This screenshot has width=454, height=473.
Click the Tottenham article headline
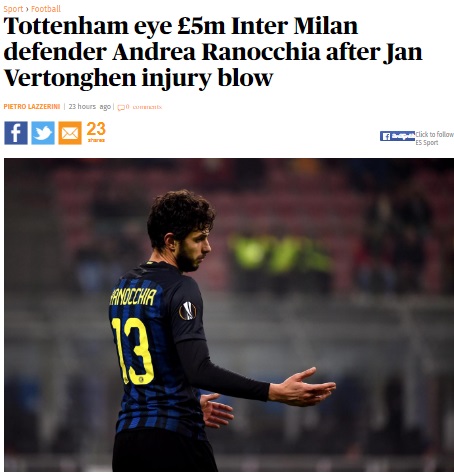click(x=213, y=52)
